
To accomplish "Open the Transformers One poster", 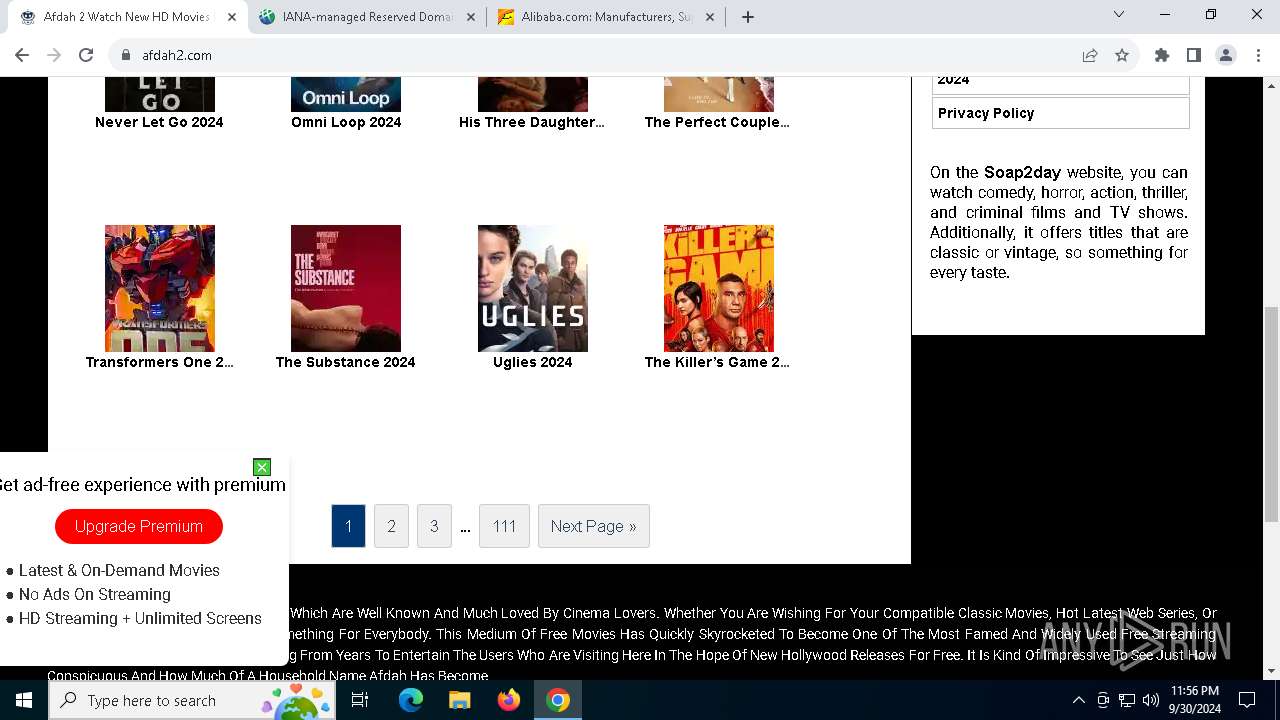I will click(160, 288).
